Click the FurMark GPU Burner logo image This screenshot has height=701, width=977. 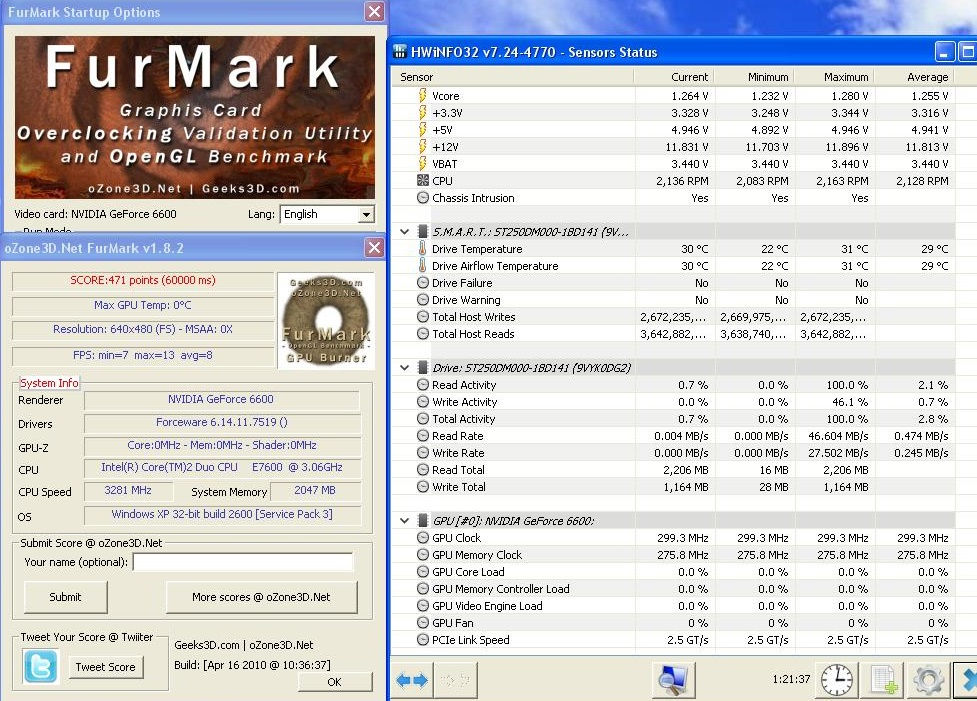[326, 320]
